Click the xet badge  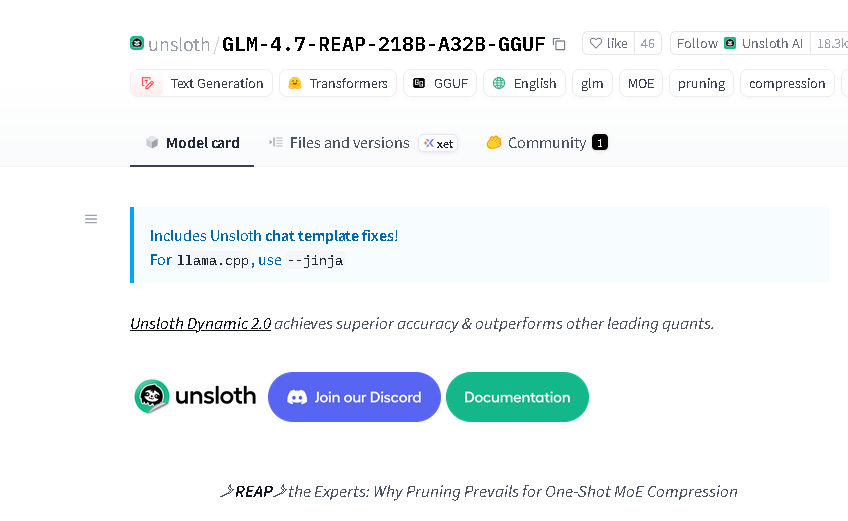(x=438, y=143)
